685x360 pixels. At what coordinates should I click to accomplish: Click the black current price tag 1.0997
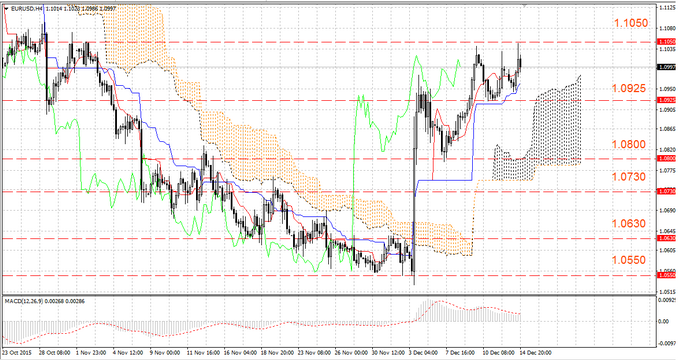pos(667,67)
